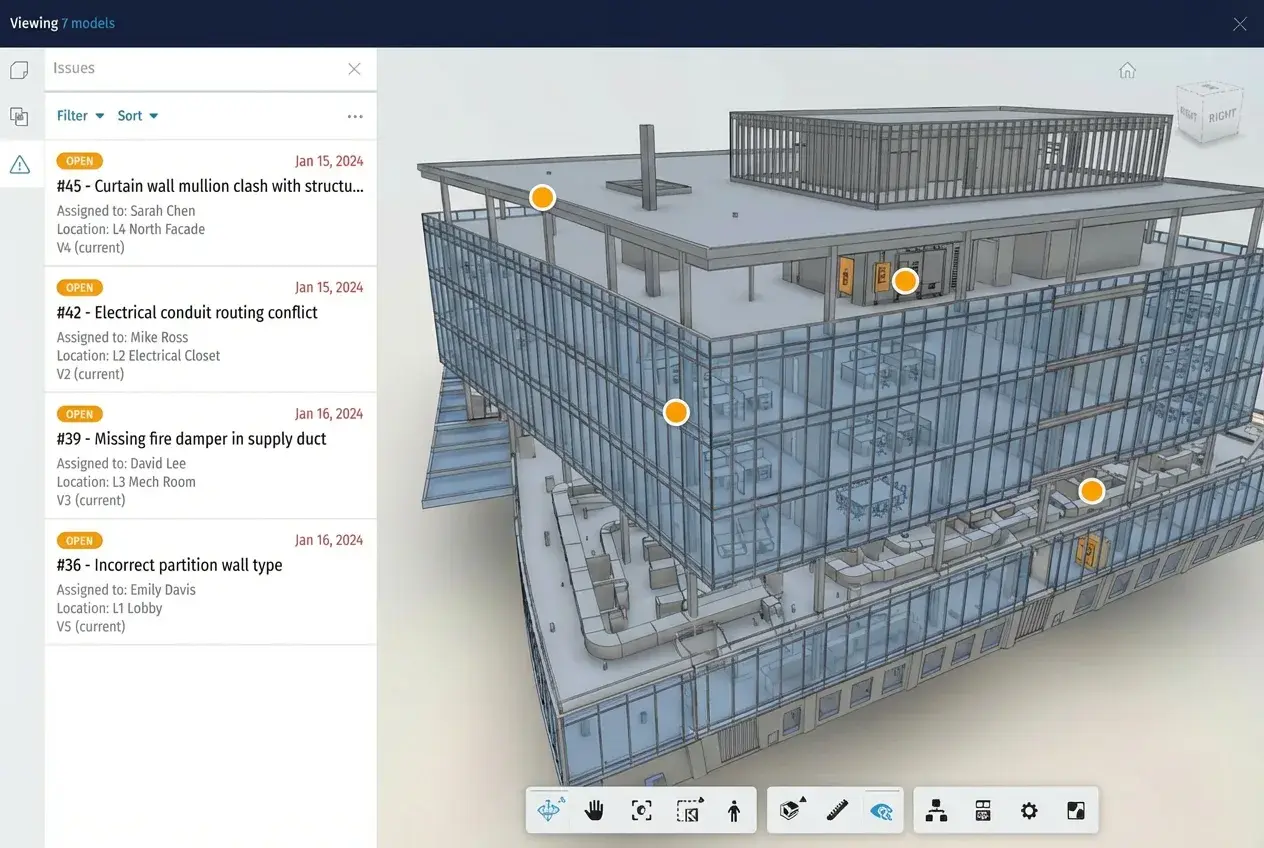Open issue #39 Missing fire damper
The height and width of the screenshot is (848, 1264).
tap(210, 456)
